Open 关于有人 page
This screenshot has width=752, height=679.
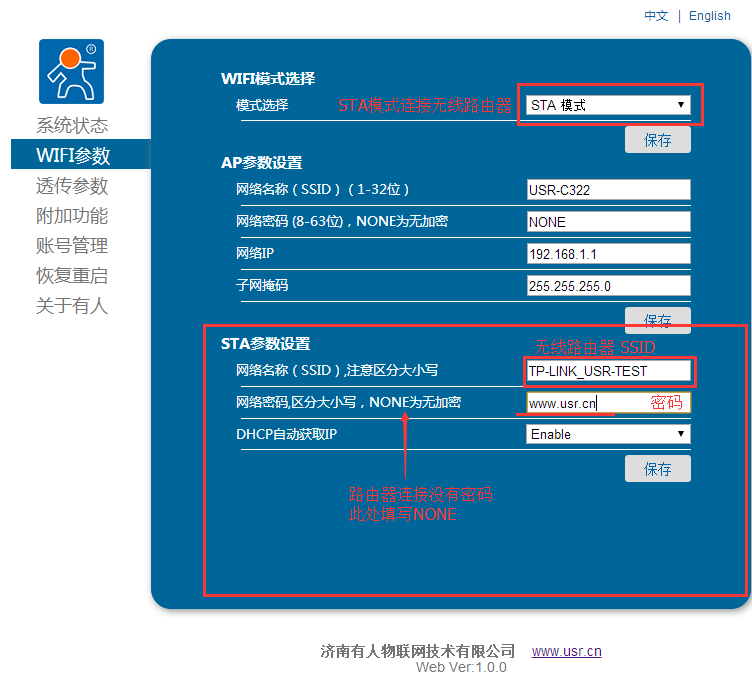(x=72, y=306)
